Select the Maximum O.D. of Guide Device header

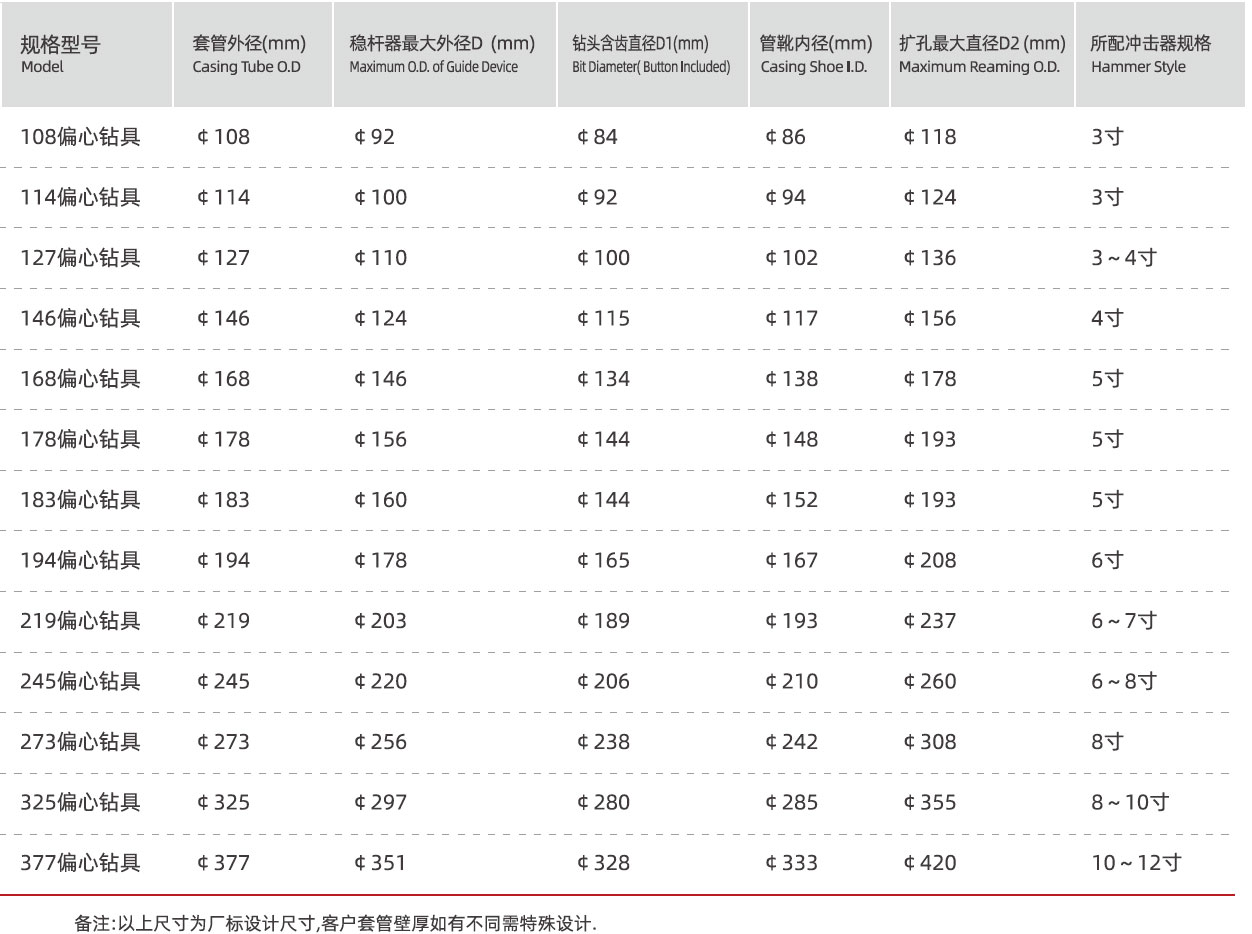pos(441,55)
